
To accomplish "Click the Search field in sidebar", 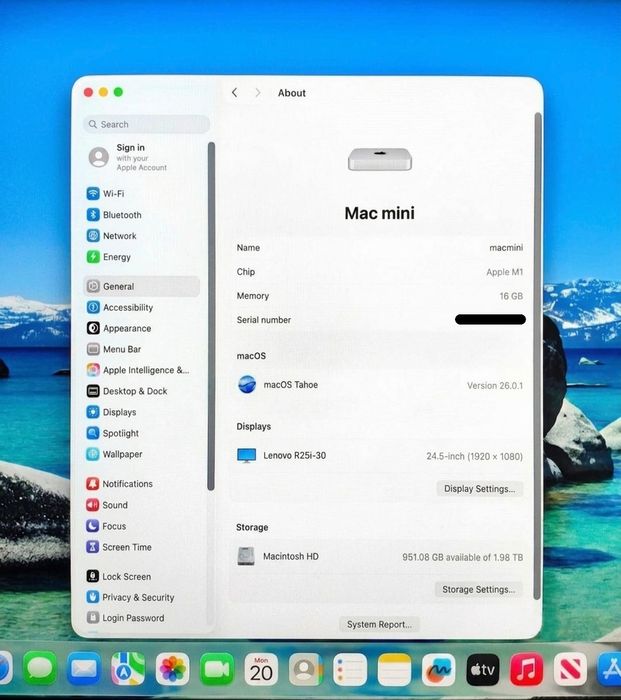I will [x=146, y=124].
